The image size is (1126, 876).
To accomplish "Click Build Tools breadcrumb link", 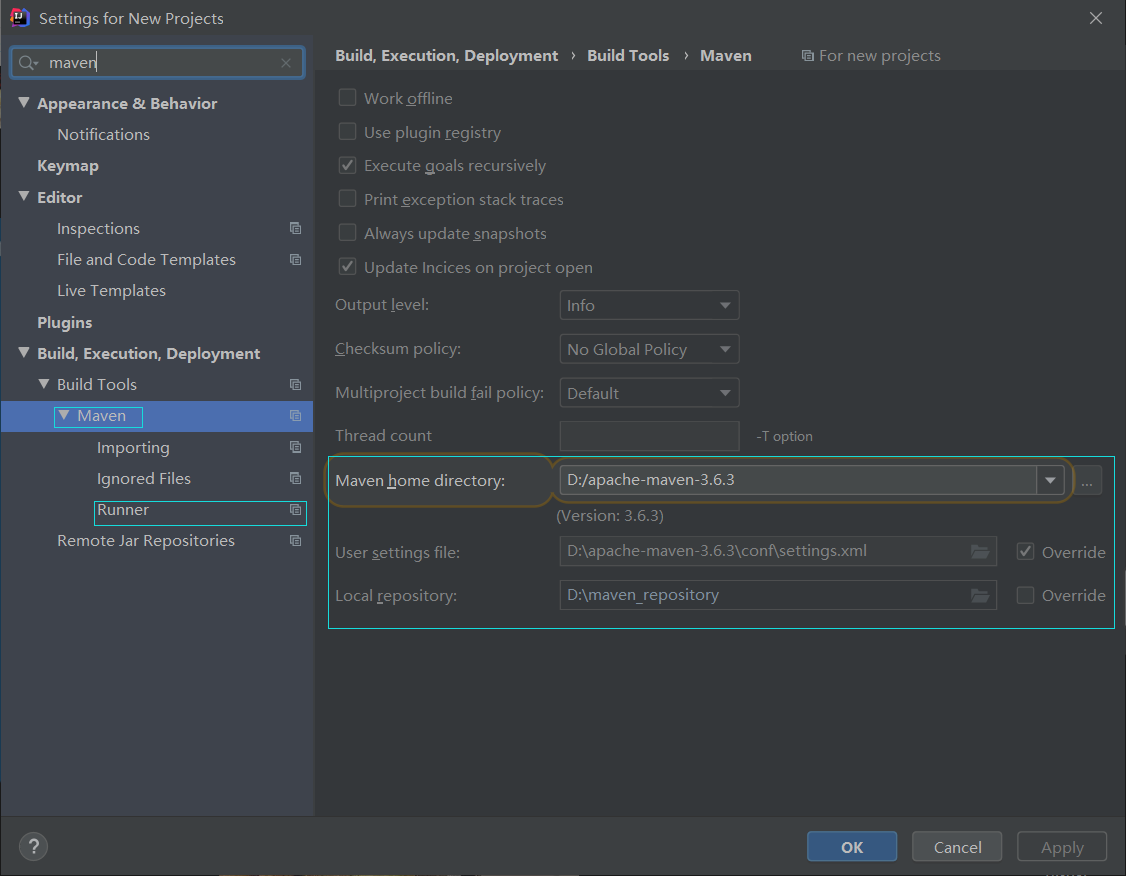I will pyautogui.click(x=628, y=56).
